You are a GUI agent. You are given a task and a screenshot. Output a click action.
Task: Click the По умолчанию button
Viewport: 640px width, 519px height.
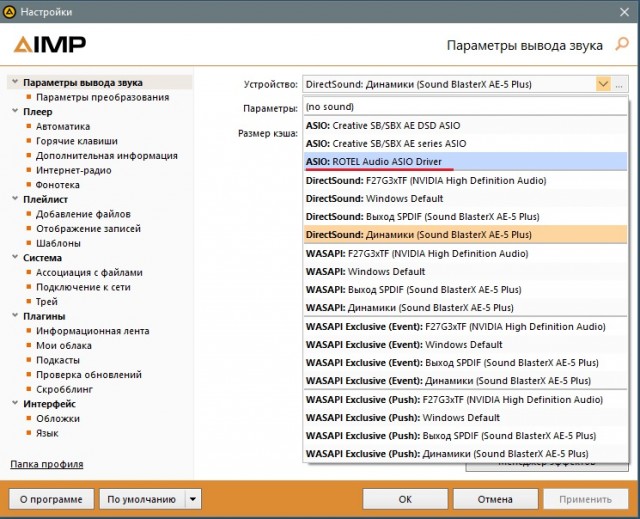coord(142,499)
